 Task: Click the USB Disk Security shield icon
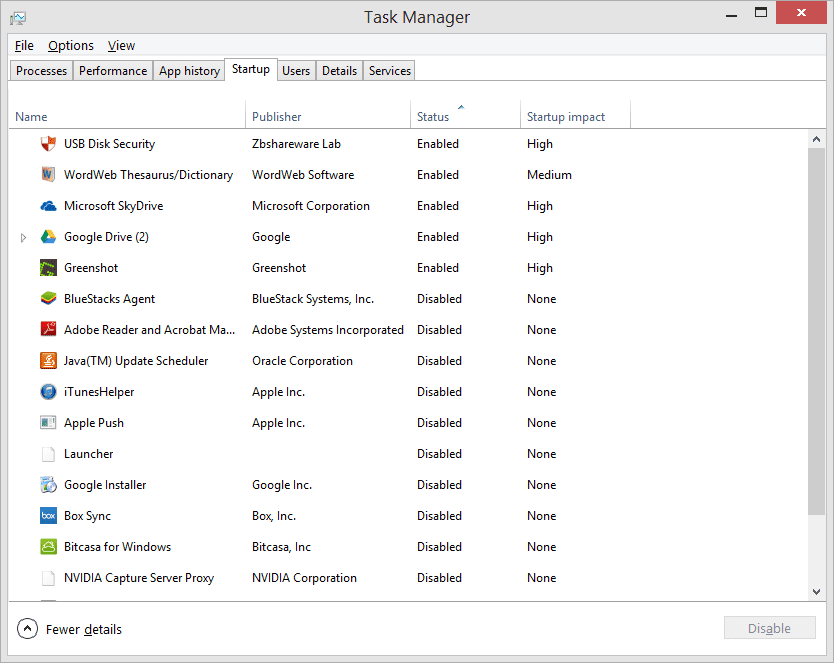tap(48, 144)
